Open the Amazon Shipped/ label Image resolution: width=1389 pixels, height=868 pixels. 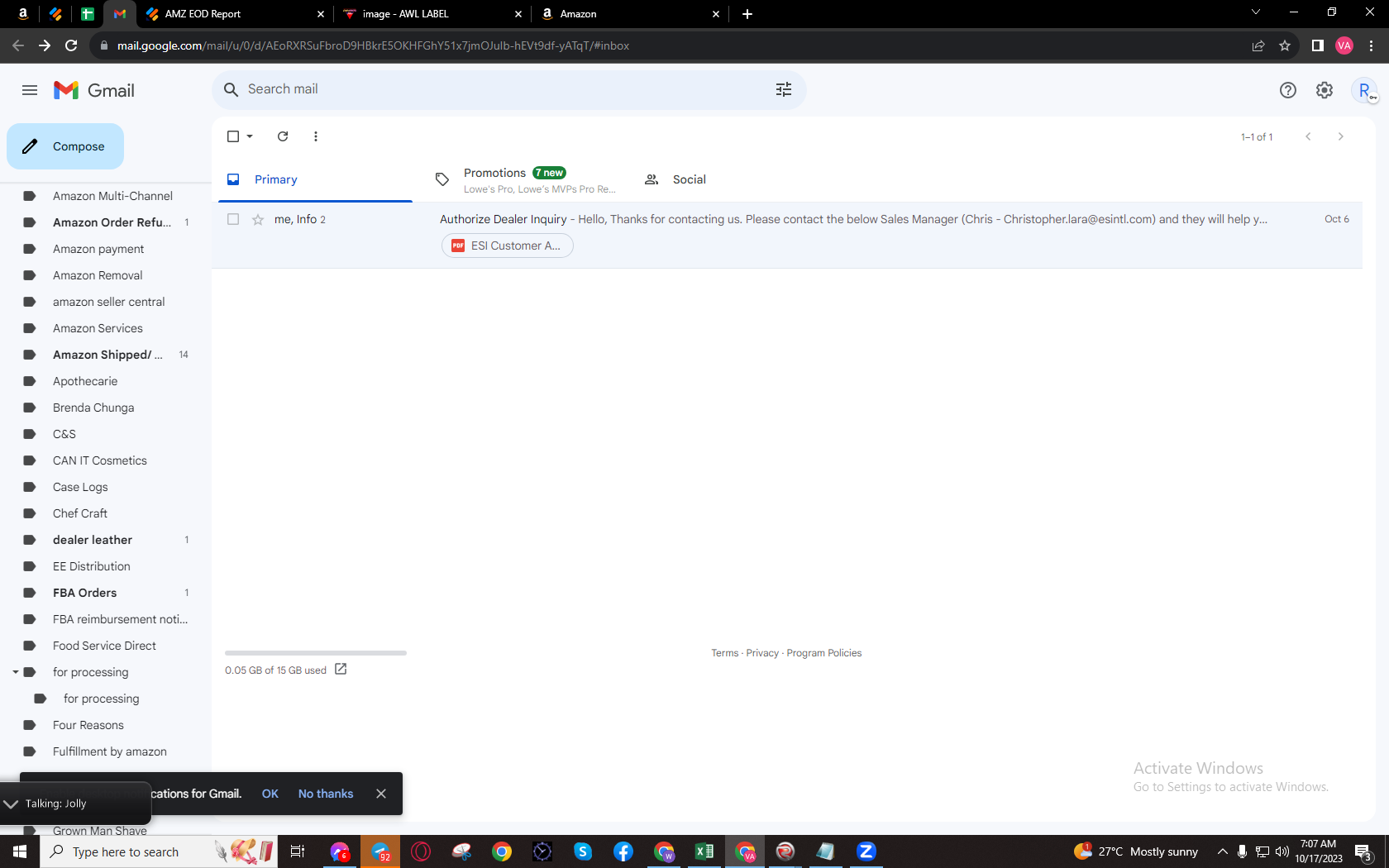[106, 355]
